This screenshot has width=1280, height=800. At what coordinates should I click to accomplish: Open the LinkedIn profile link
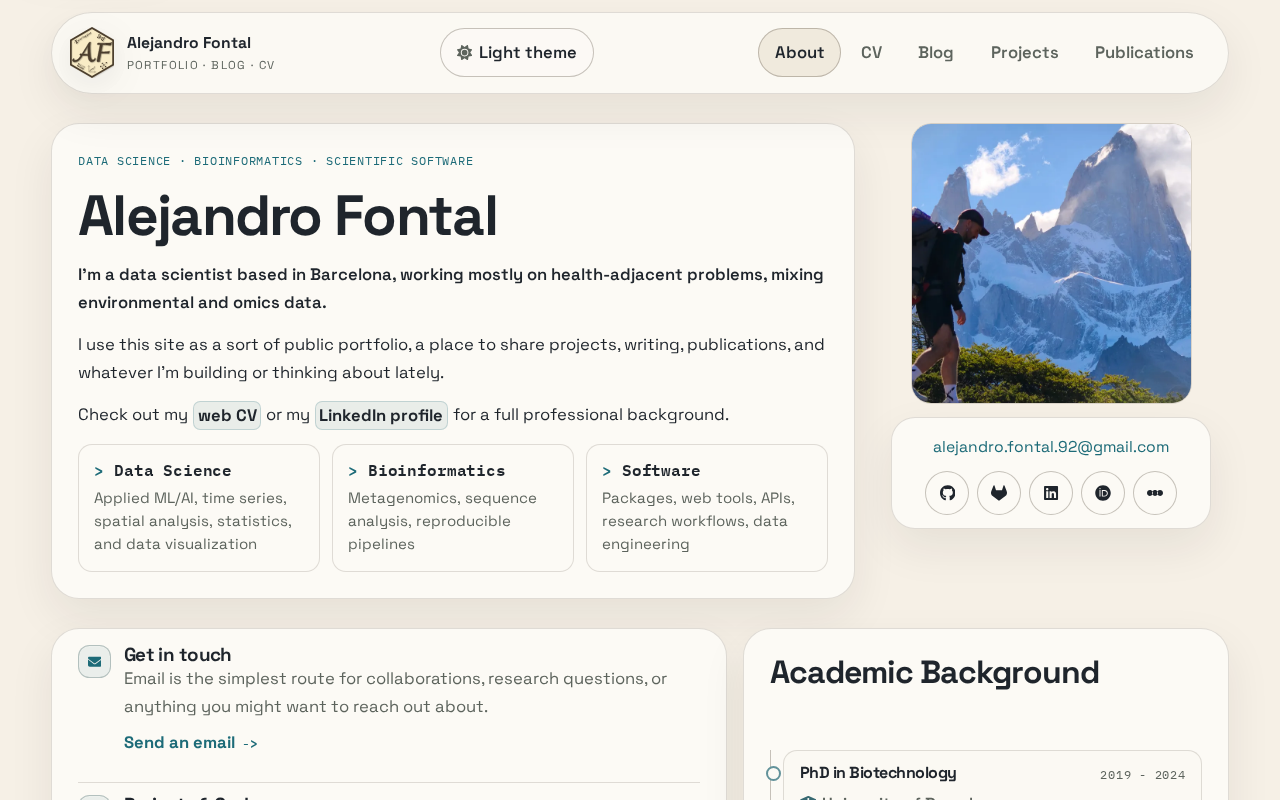click(x=381, y=415)
